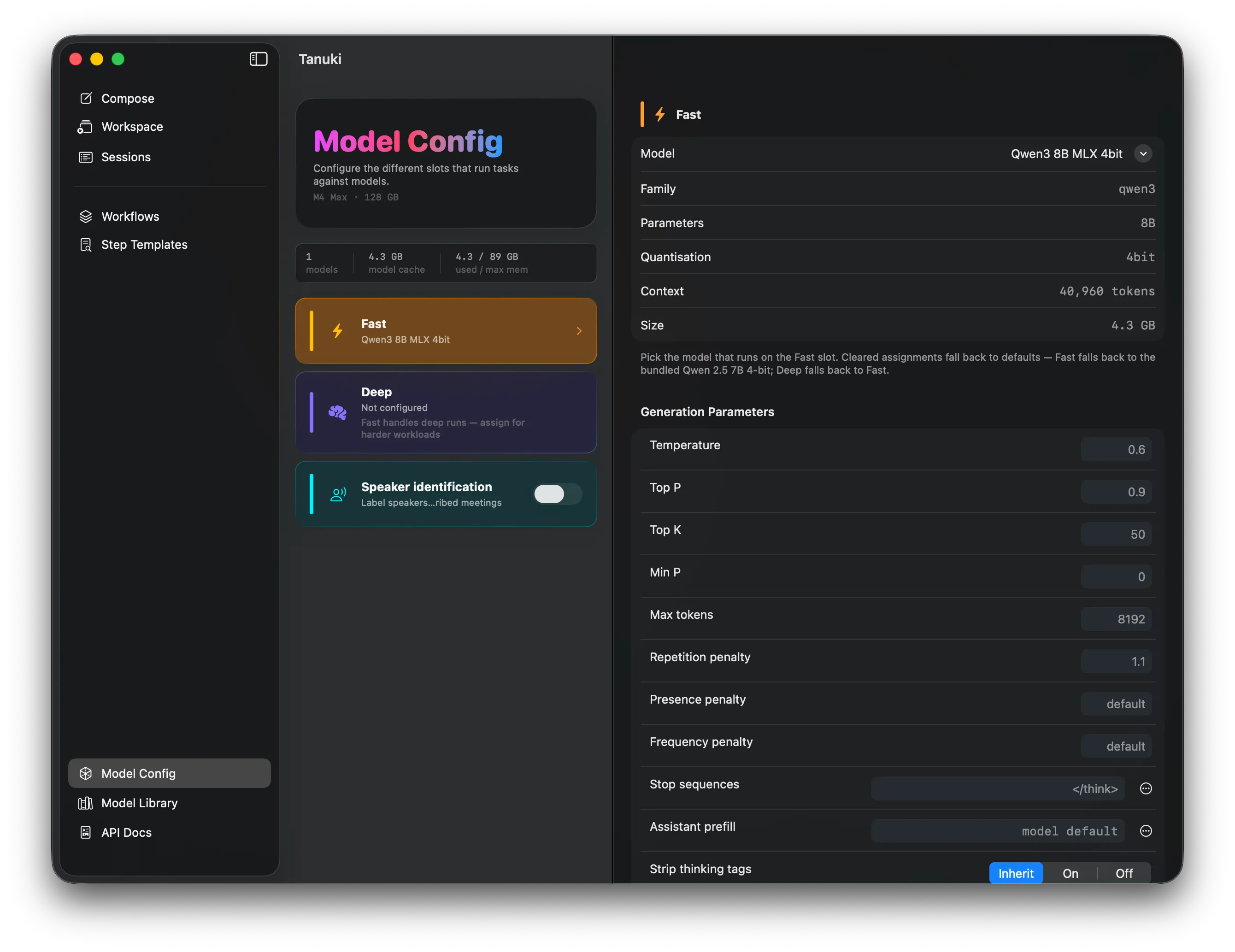This screenshot has width=1235, height=952.
Task: Toggle Speaker identification switch
Action: pos(558,494)
